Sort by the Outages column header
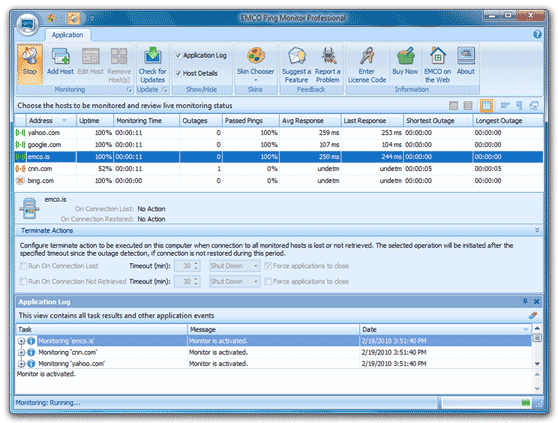The height and width of the screenshot is (423, 558). click(x=201, y=121)
